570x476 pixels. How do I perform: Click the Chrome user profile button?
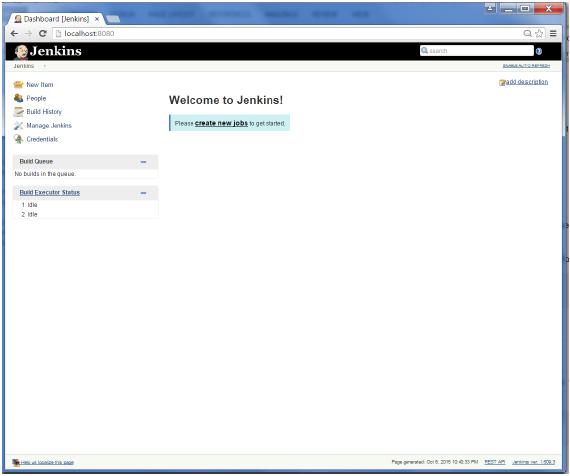click(x=490, y=8)
